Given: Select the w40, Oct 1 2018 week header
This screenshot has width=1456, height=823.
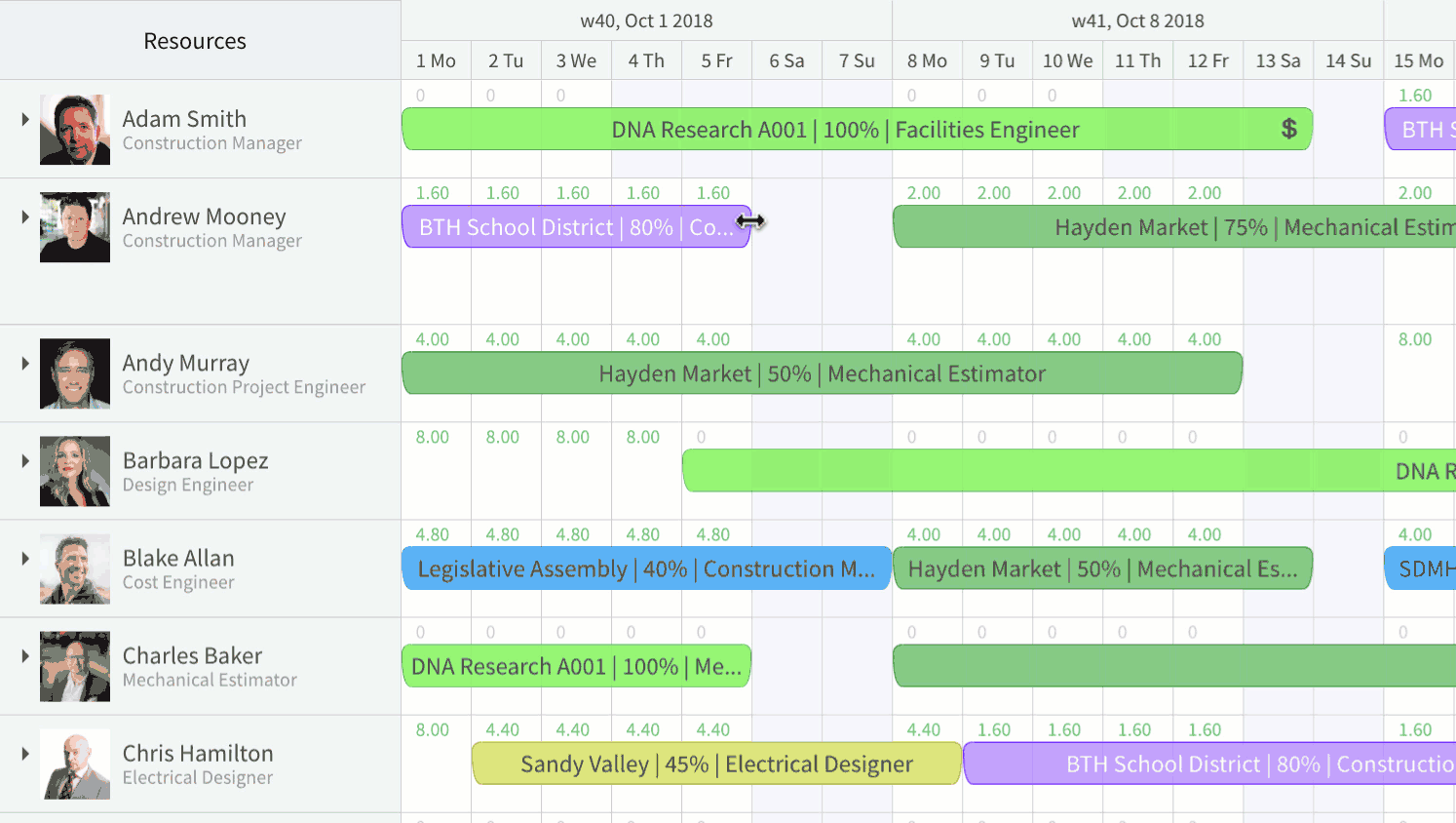Looking at the screenshot, I should [646, 20].
